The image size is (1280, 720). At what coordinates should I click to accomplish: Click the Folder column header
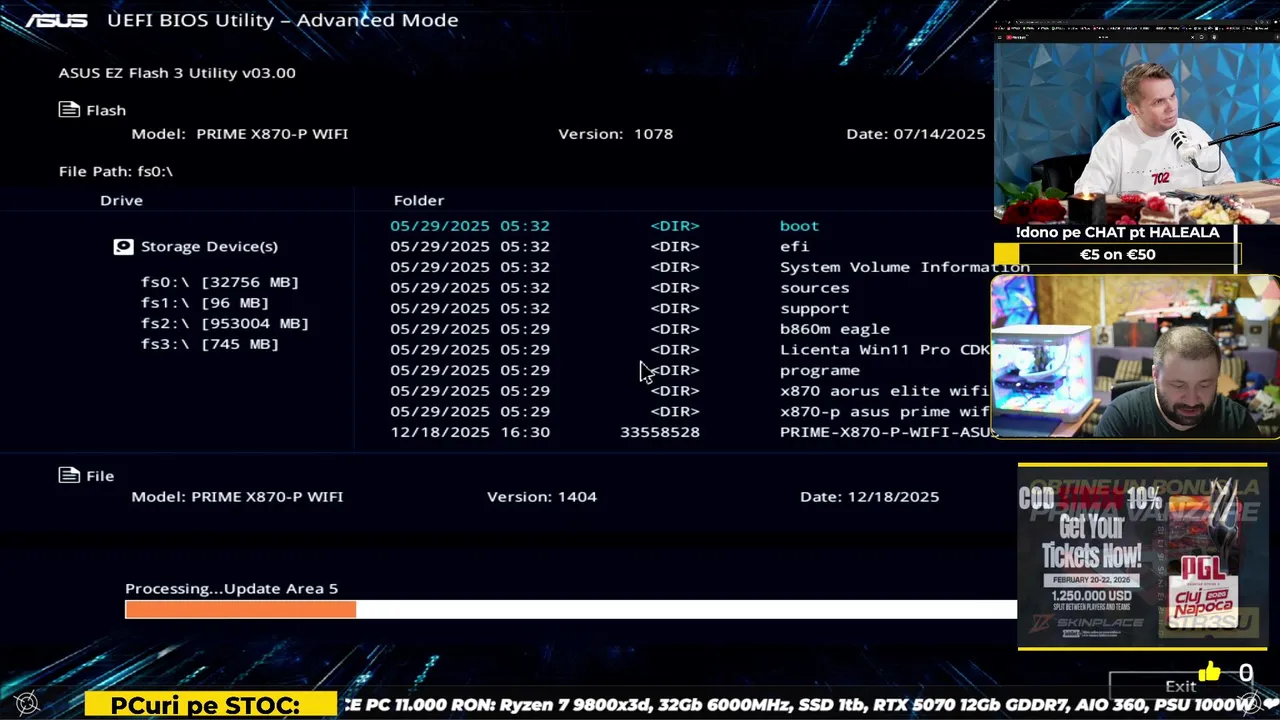point(419,200)
